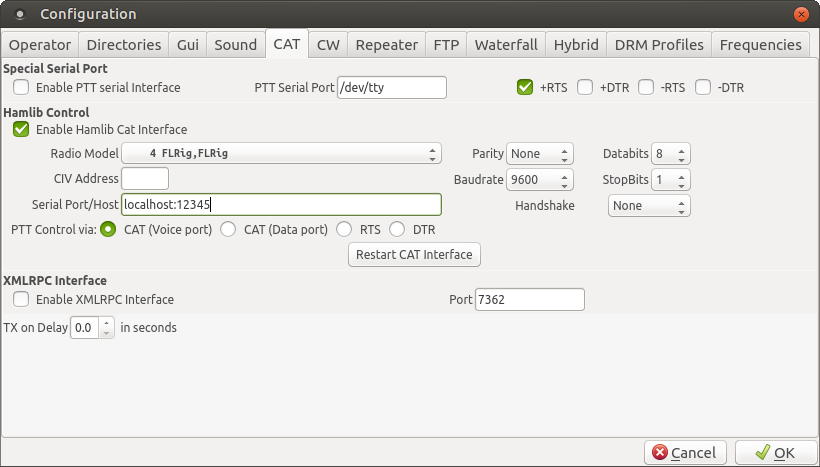Open the DRM Profiles tab
This screenshot has height=467, width=820.
pos(659,45)
